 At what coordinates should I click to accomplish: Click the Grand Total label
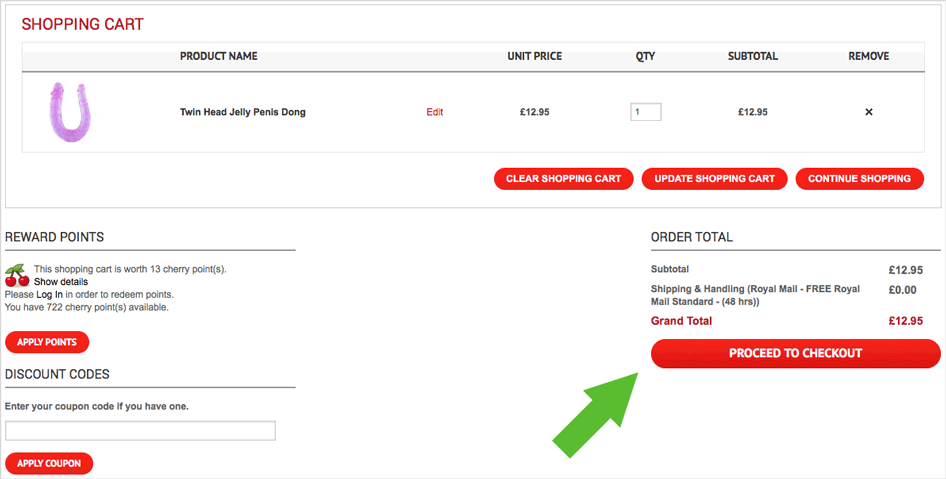(x=682, y=321)
